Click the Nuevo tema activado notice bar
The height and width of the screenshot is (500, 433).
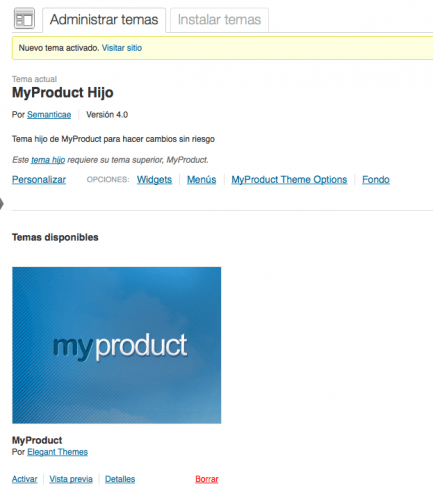click(x=223, y=48)
